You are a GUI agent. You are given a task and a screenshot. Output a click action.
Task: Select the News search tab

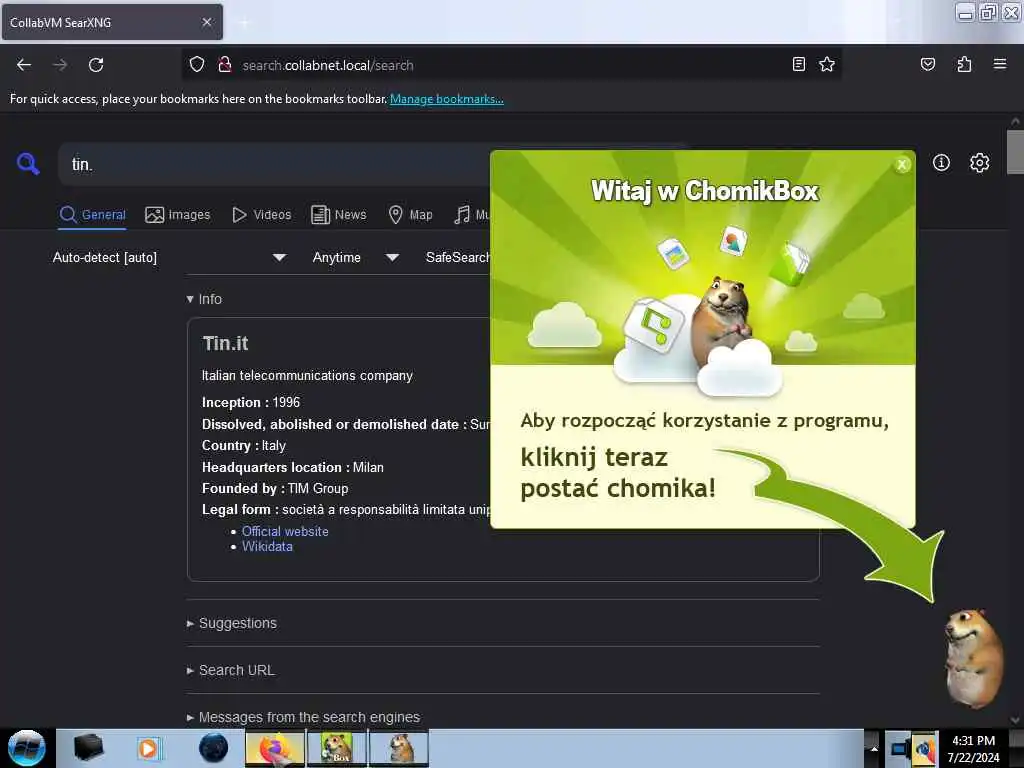pyautogui.click(x=339, y=215)
